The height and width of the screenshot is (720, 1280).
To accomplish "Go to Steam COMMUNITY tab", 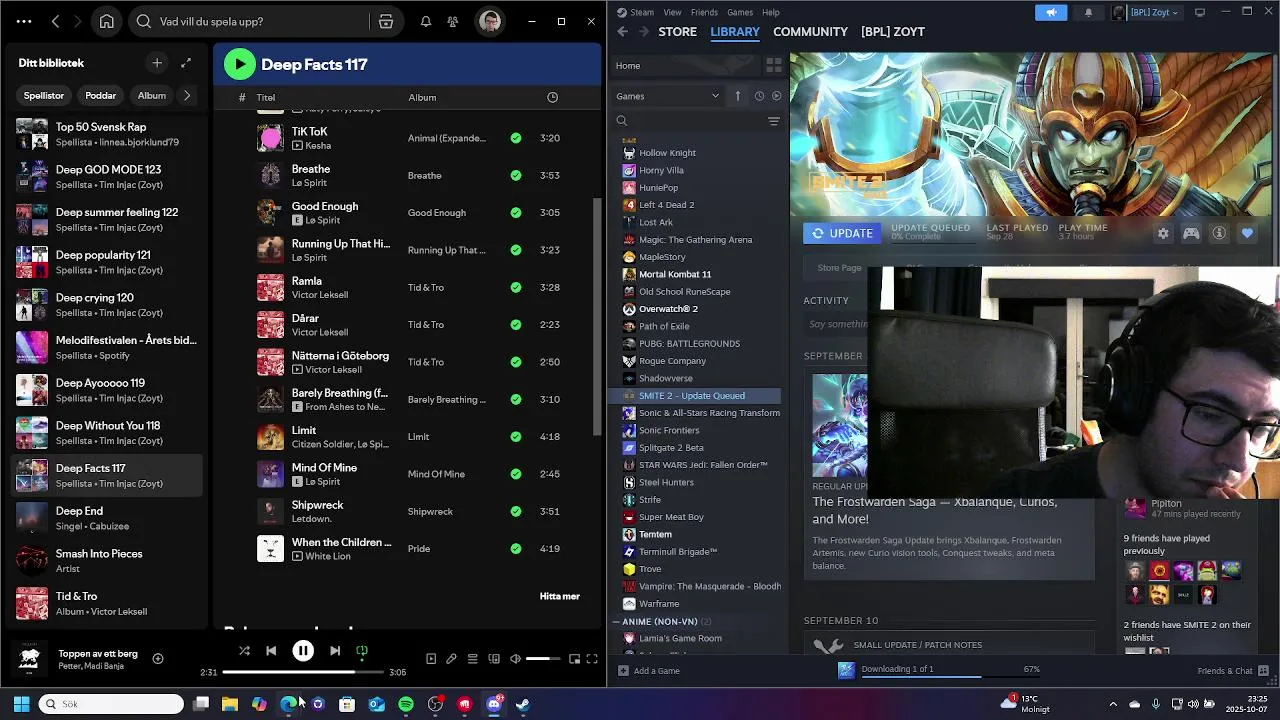I will [810, 32].
